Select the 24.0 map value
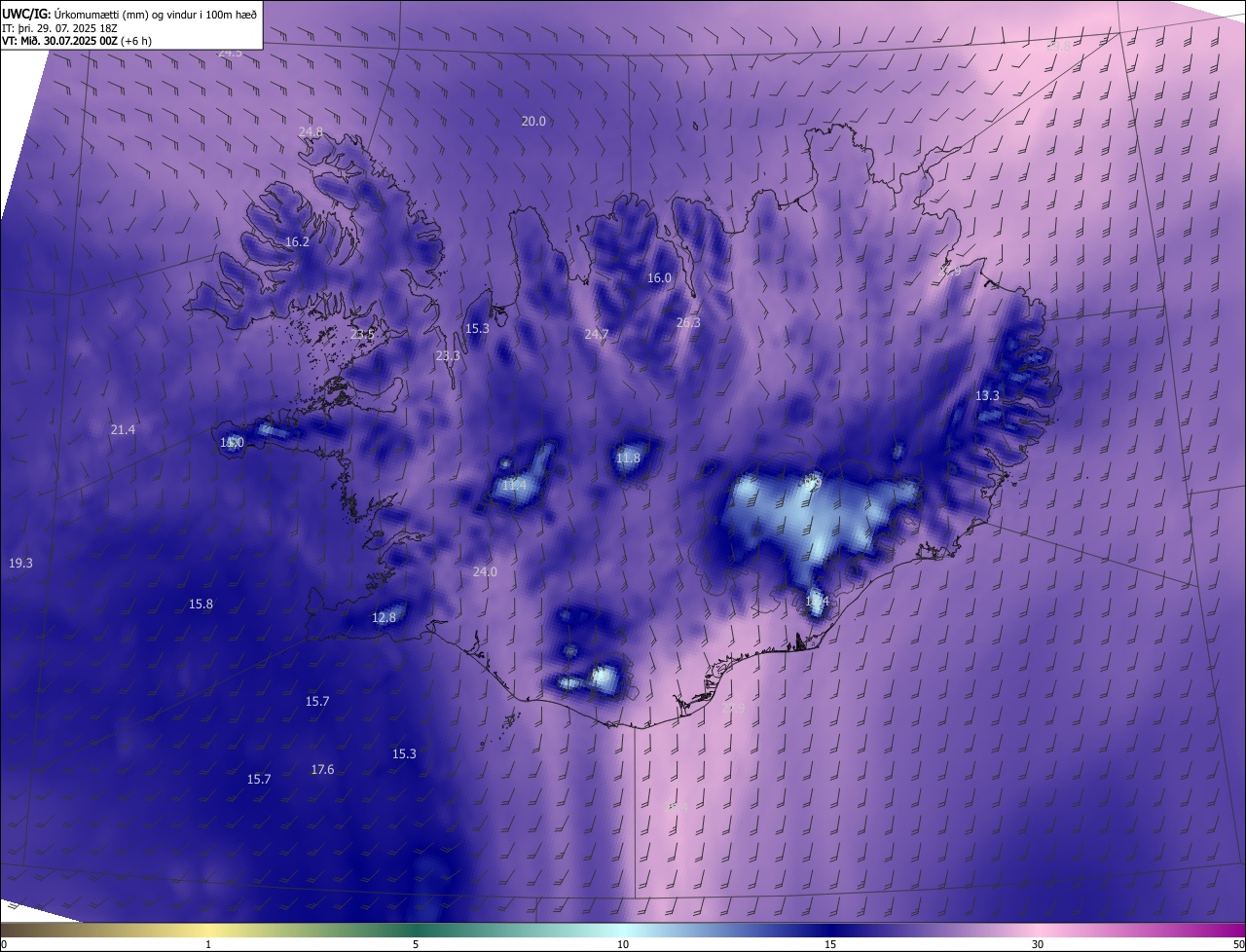Screen dimensions: 1246x952 pyautogui.click(x=485, y=572)
